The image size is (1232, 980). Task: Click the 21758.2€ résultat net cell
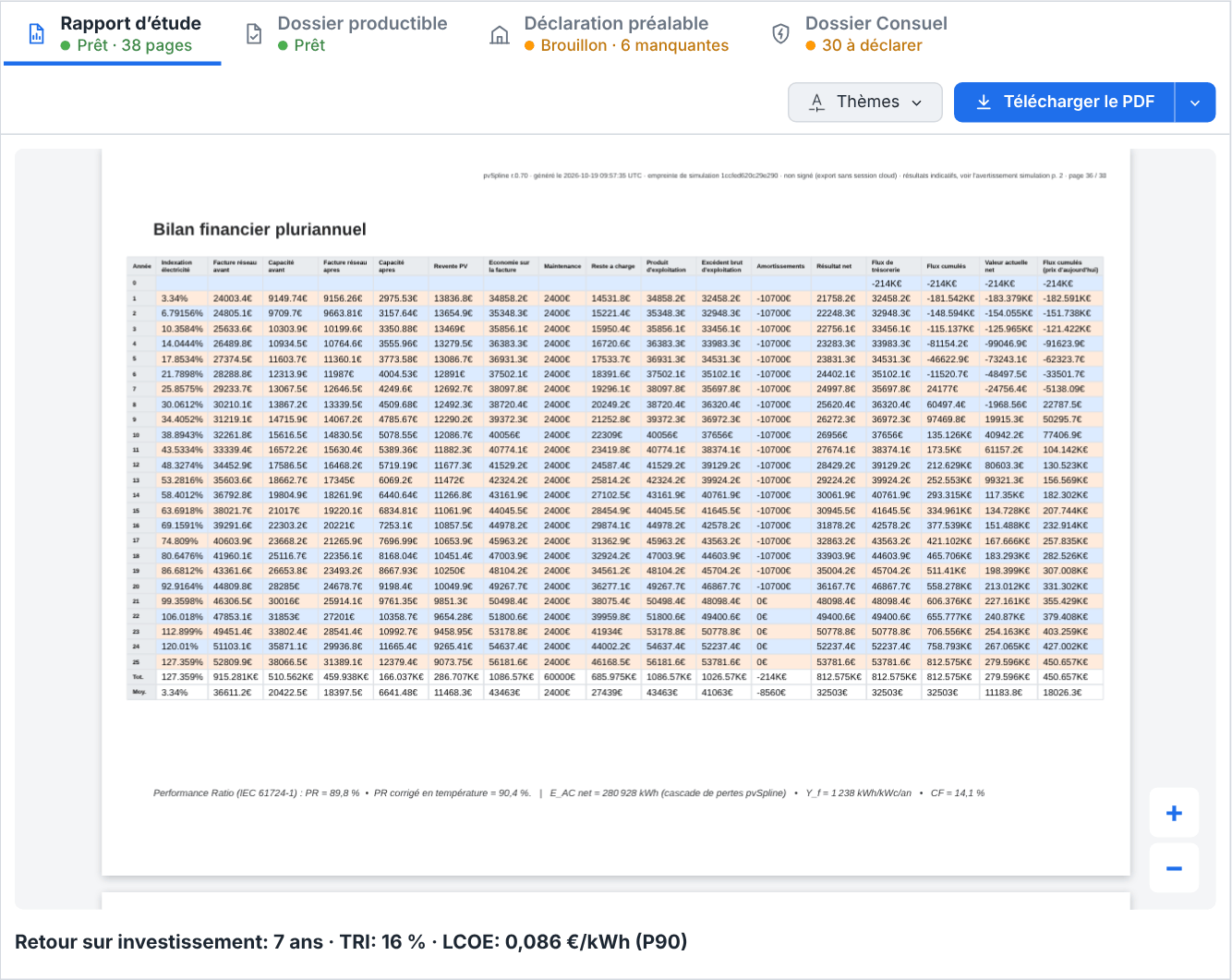click(x=839, y=298)
